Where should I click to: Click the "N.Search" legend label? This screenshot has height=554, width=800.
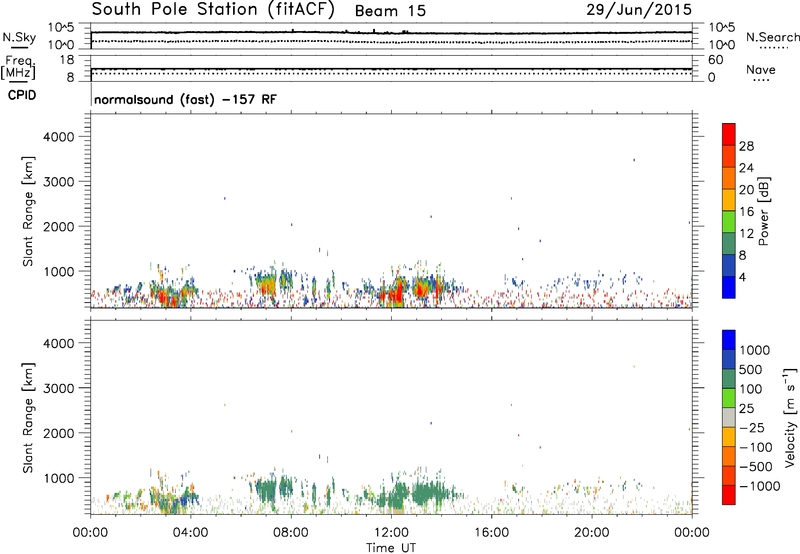773,37
